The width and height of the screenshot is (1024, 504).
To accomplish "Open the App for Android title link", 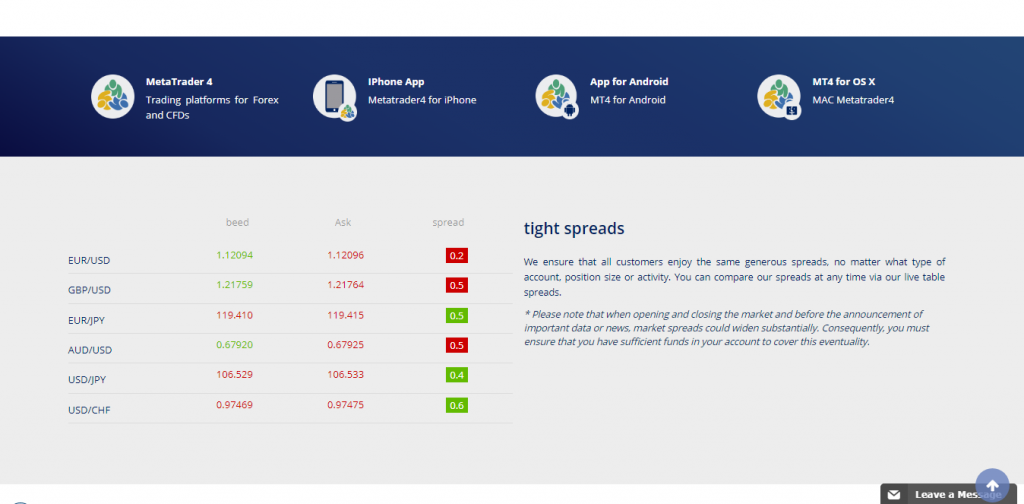I will [629, 82].
